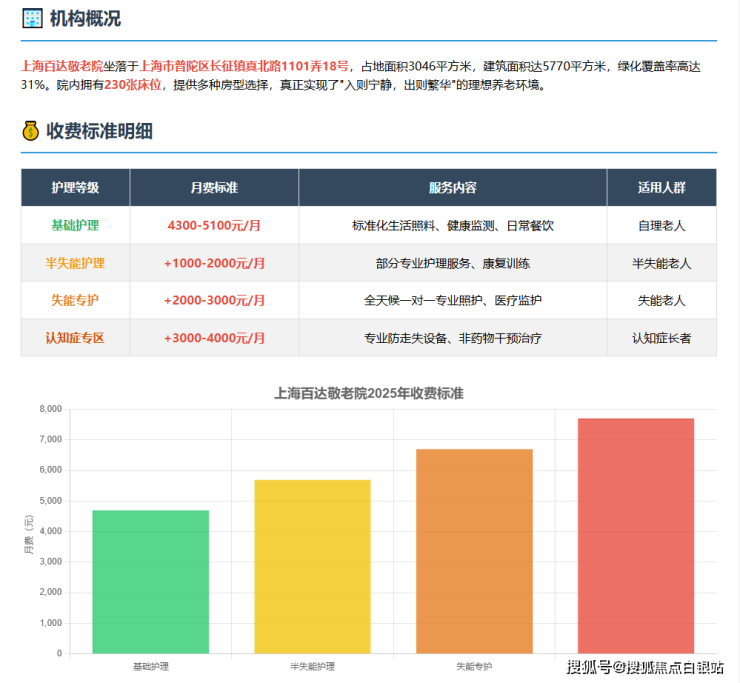This screenshot has height=683, width=740.
Task: Click the 认知症专区 table row label
Action: [x=75, y=338]
